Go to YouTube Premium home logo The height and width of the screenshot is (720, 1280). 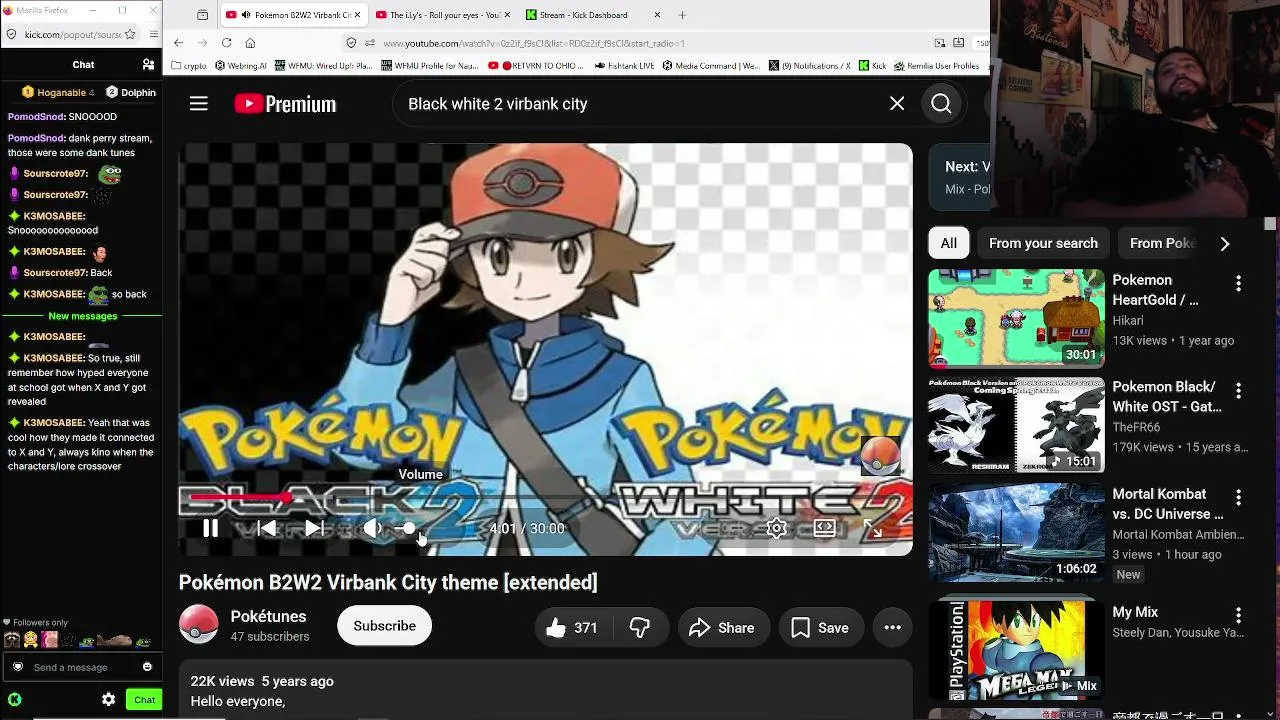(285, 104)
